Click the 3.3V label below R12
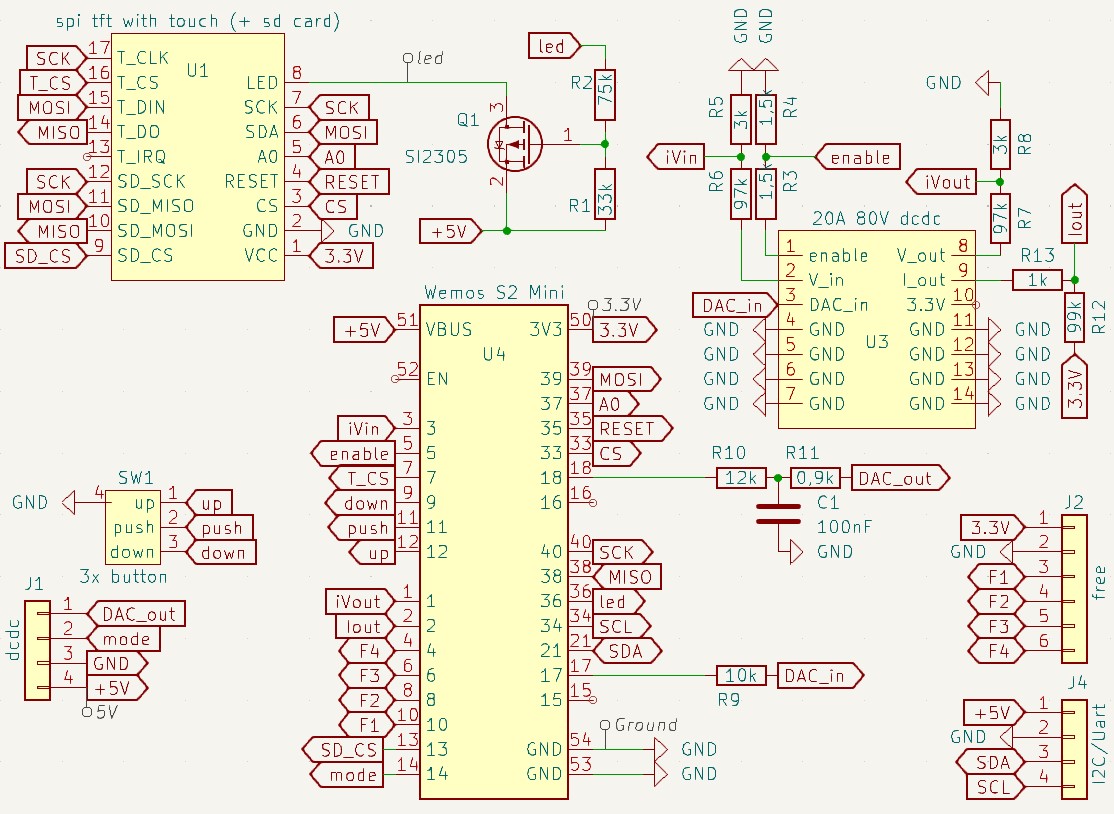 [1074, 387]
